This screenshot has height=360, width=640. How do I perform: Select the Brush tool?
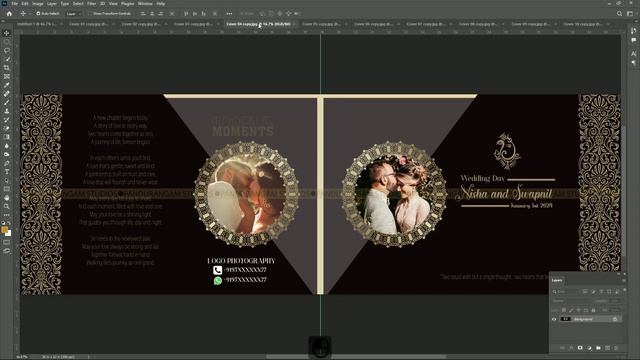(7, 102)
